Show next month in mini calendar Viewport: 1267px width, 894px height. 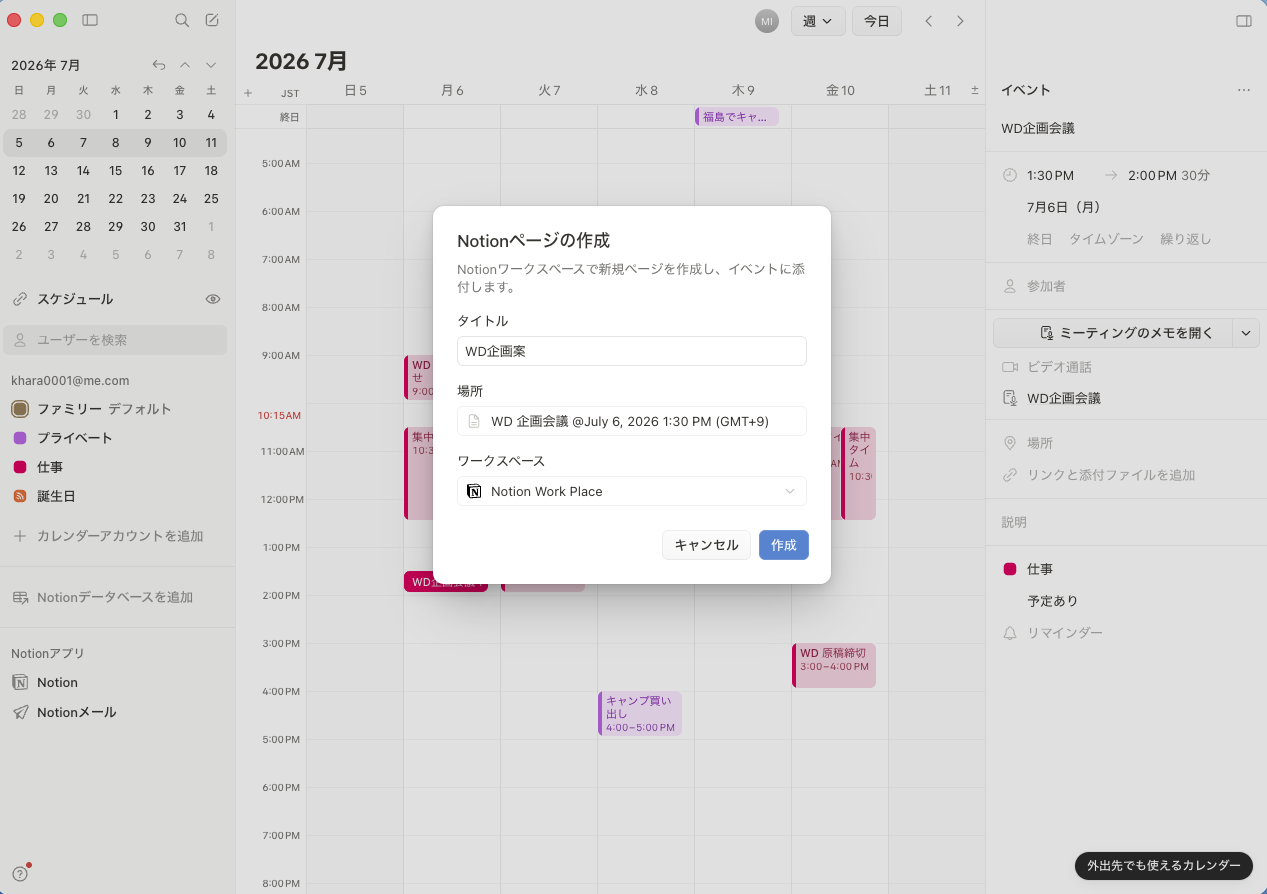coord(210,65)
